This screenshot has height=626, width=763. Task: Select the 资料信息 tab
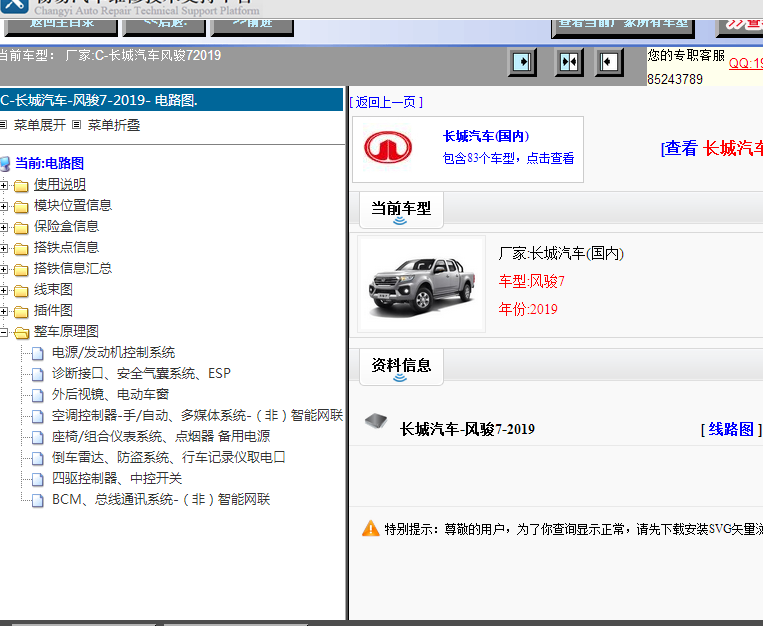point(401,367)
